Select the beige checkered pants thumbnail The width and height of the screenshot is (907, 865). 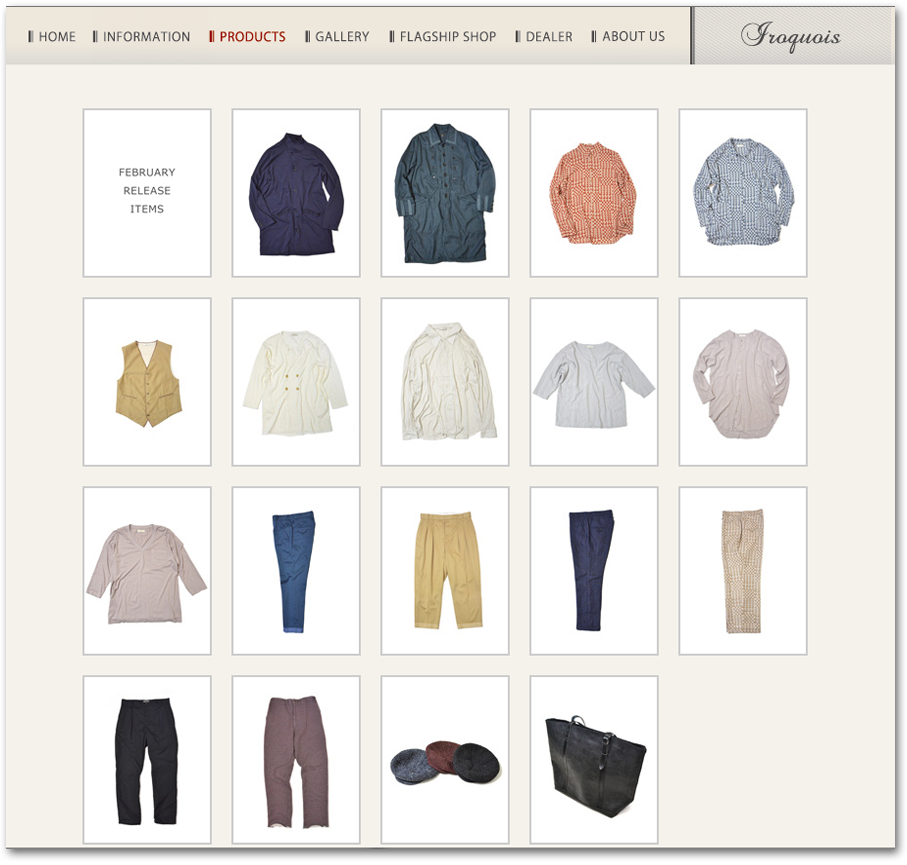pyautogui.click(x=743, y=571)
